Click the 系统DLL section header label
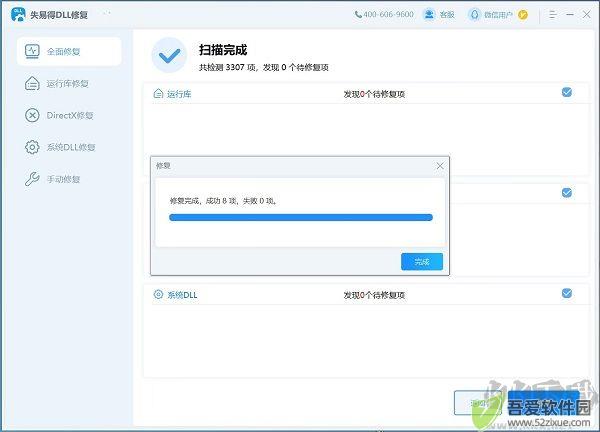Viewport: 600px width, 432px height. tap(182, 295)
